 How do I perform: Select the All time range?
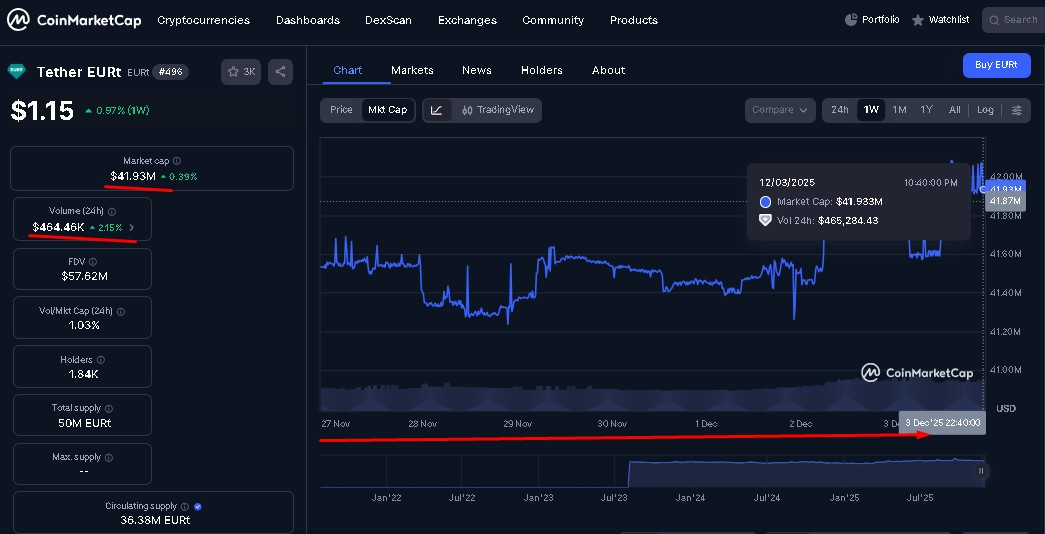tap(954, 110)
